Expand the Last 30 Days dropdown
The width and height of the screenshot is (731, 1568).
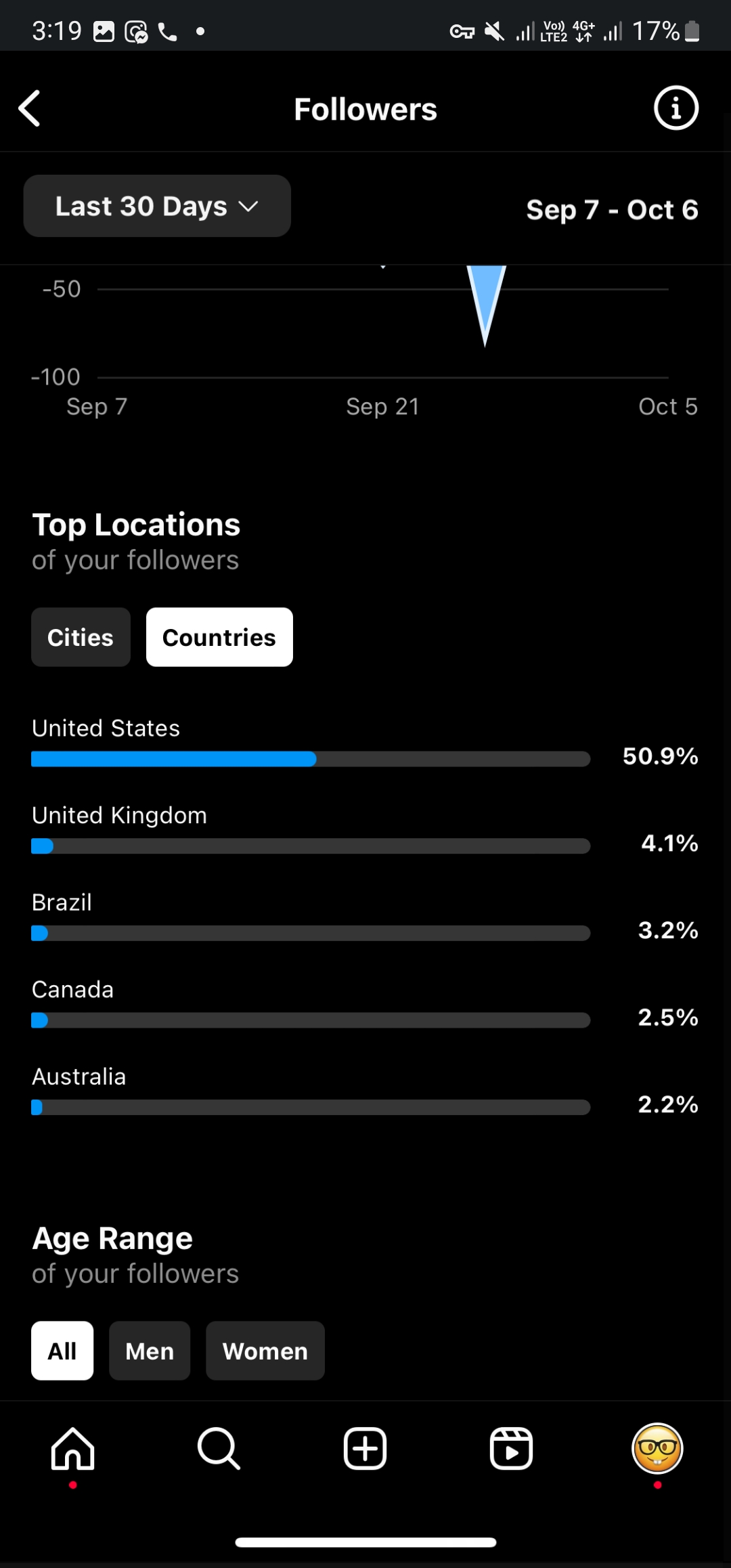tap(157, 206)
